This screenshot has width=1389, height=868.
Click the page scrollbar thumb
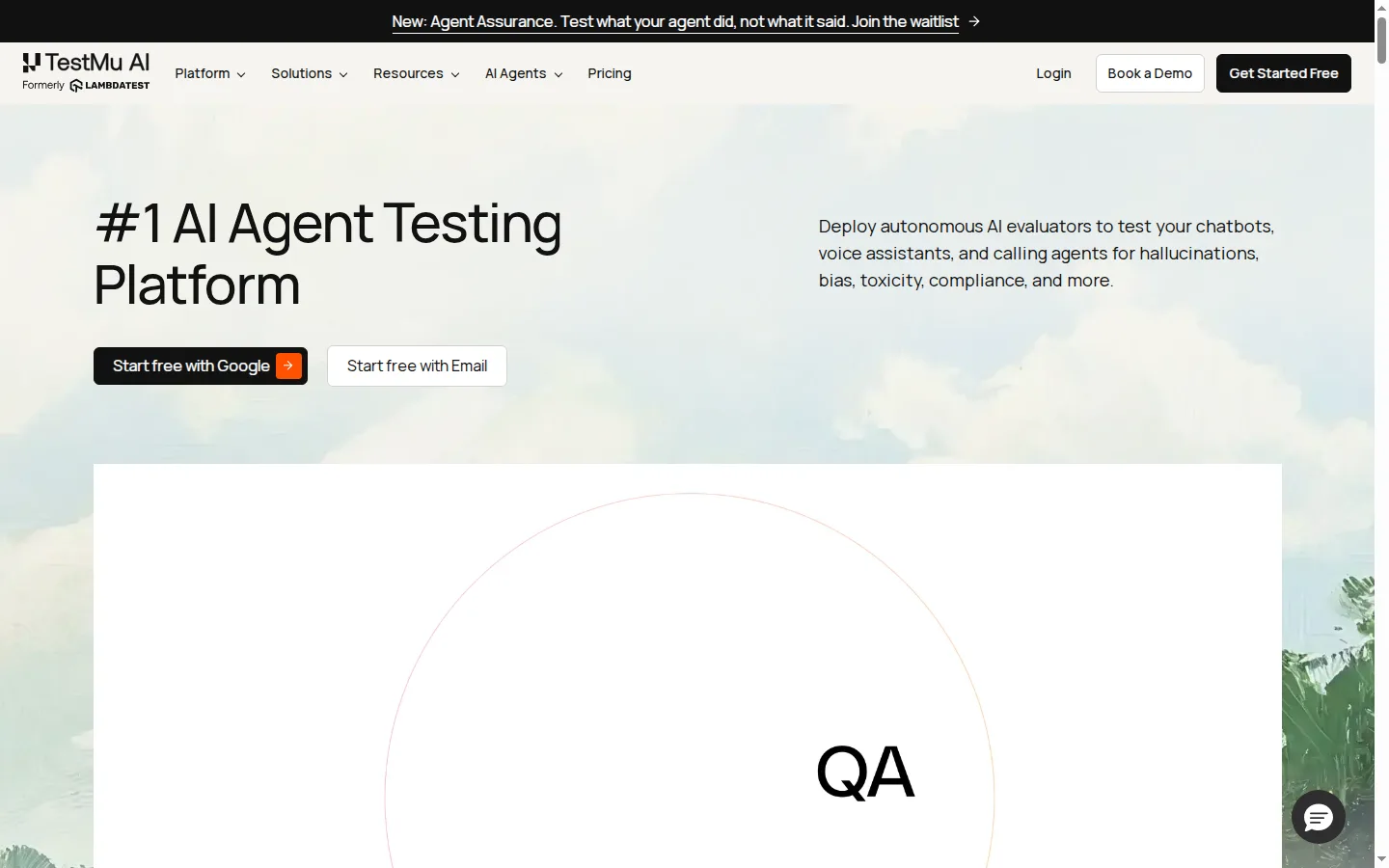click(1381, 39)
